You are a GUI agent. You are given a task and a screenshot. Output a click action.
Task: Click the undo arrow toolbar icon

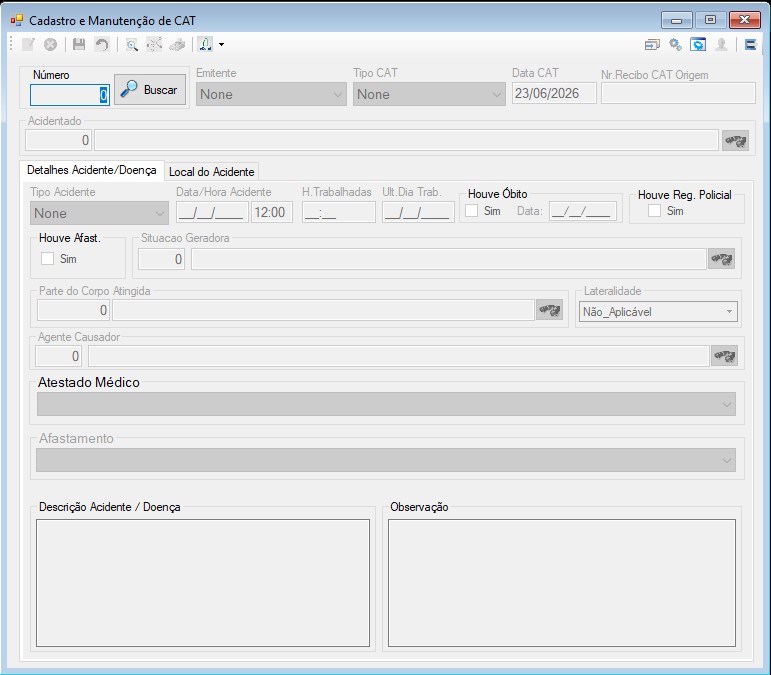click(x=102, y=45)
